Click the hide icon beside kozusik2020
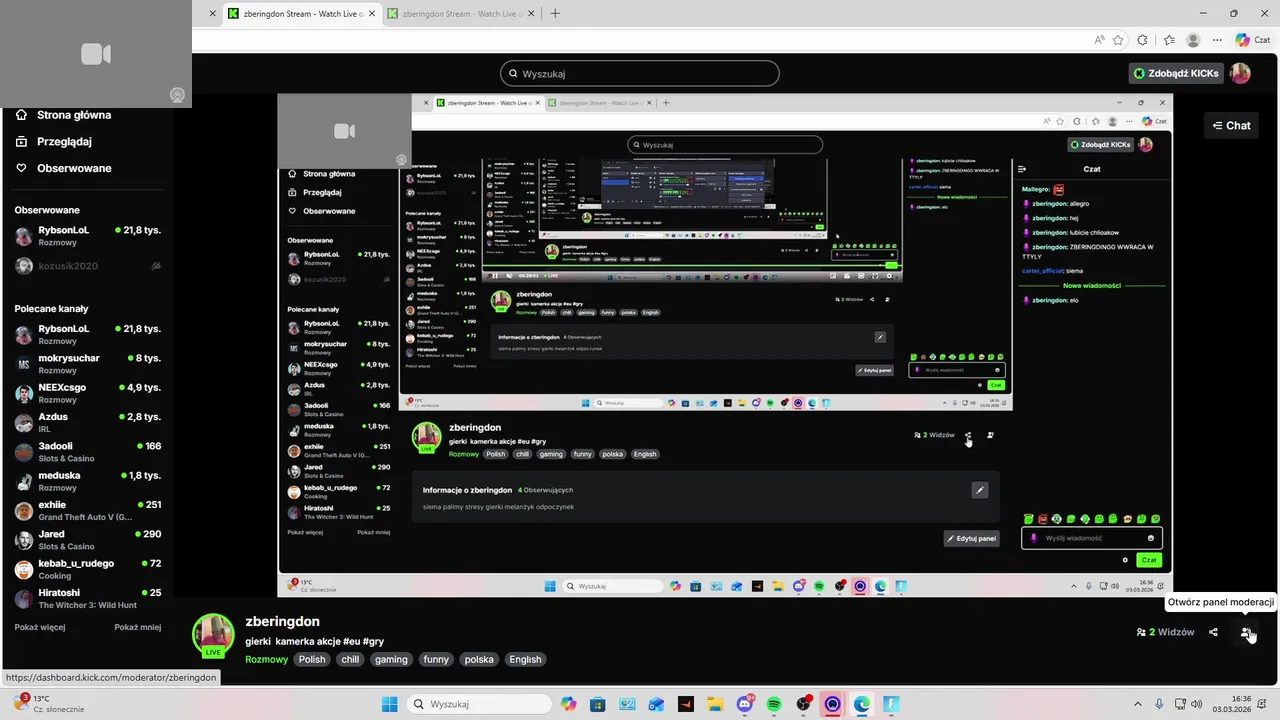The width and height of the screenshot is (1280, 720). click(156, 266)
